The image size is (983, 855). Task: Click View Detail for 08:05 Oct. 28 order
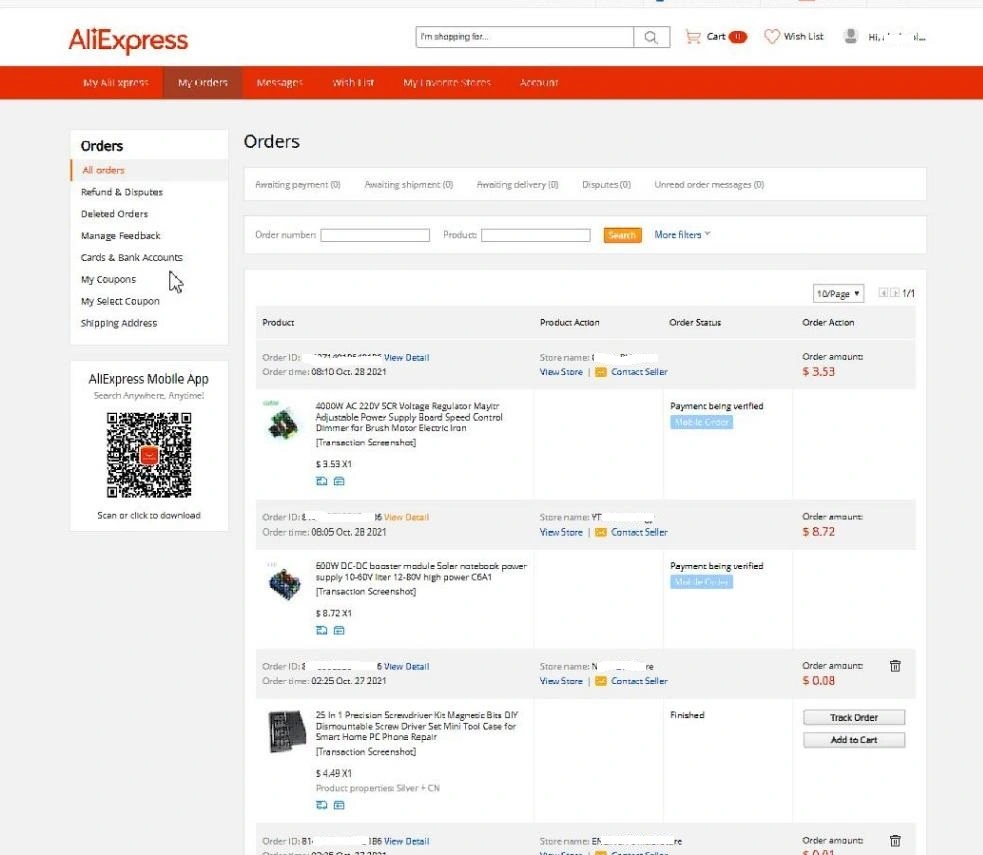[406, 518]
